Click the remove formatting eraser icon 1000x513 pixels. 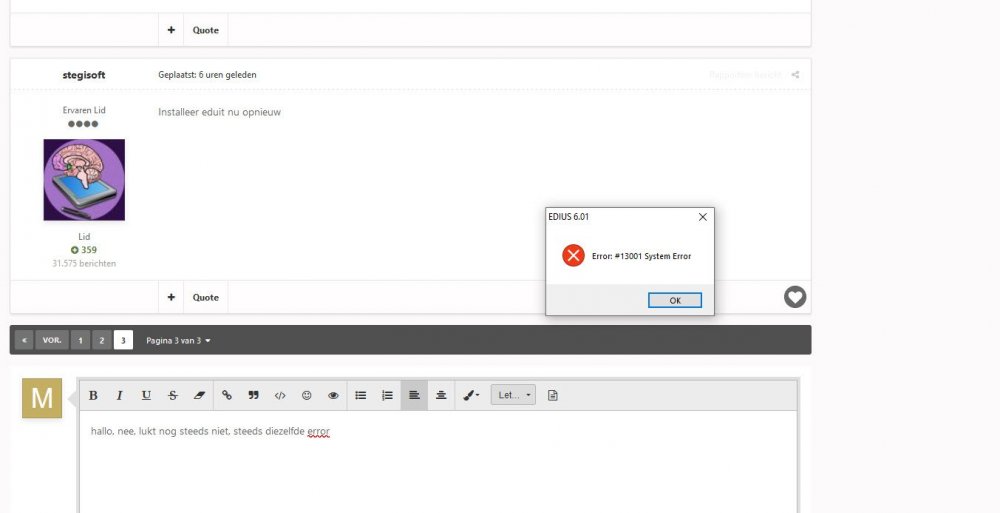(199, 396)
